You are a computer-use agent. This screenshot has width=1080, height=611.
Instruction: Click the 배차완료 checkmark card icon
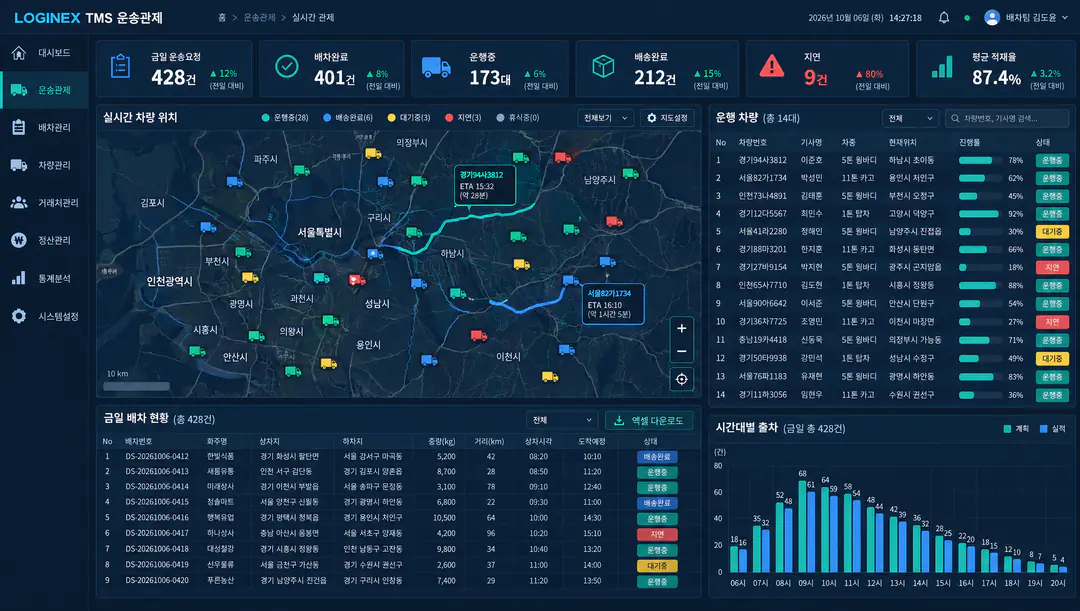[x=287, y=67]
